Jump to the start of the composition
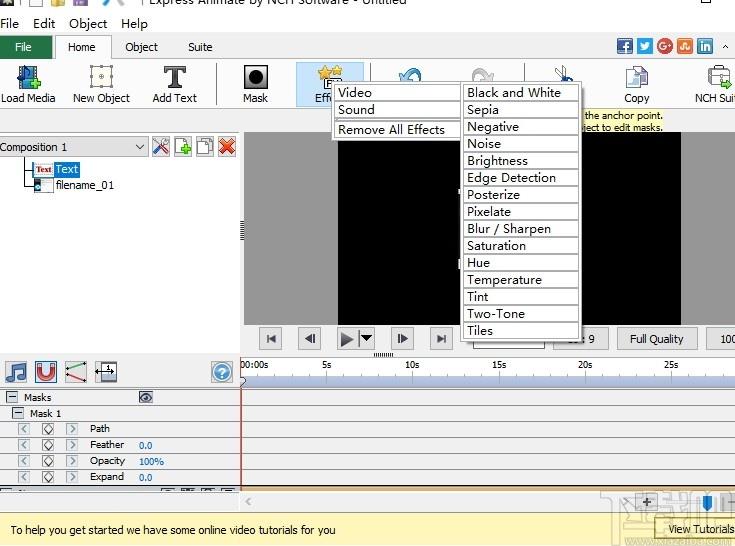The image size is (735, 546). click(x=270, y=338)
